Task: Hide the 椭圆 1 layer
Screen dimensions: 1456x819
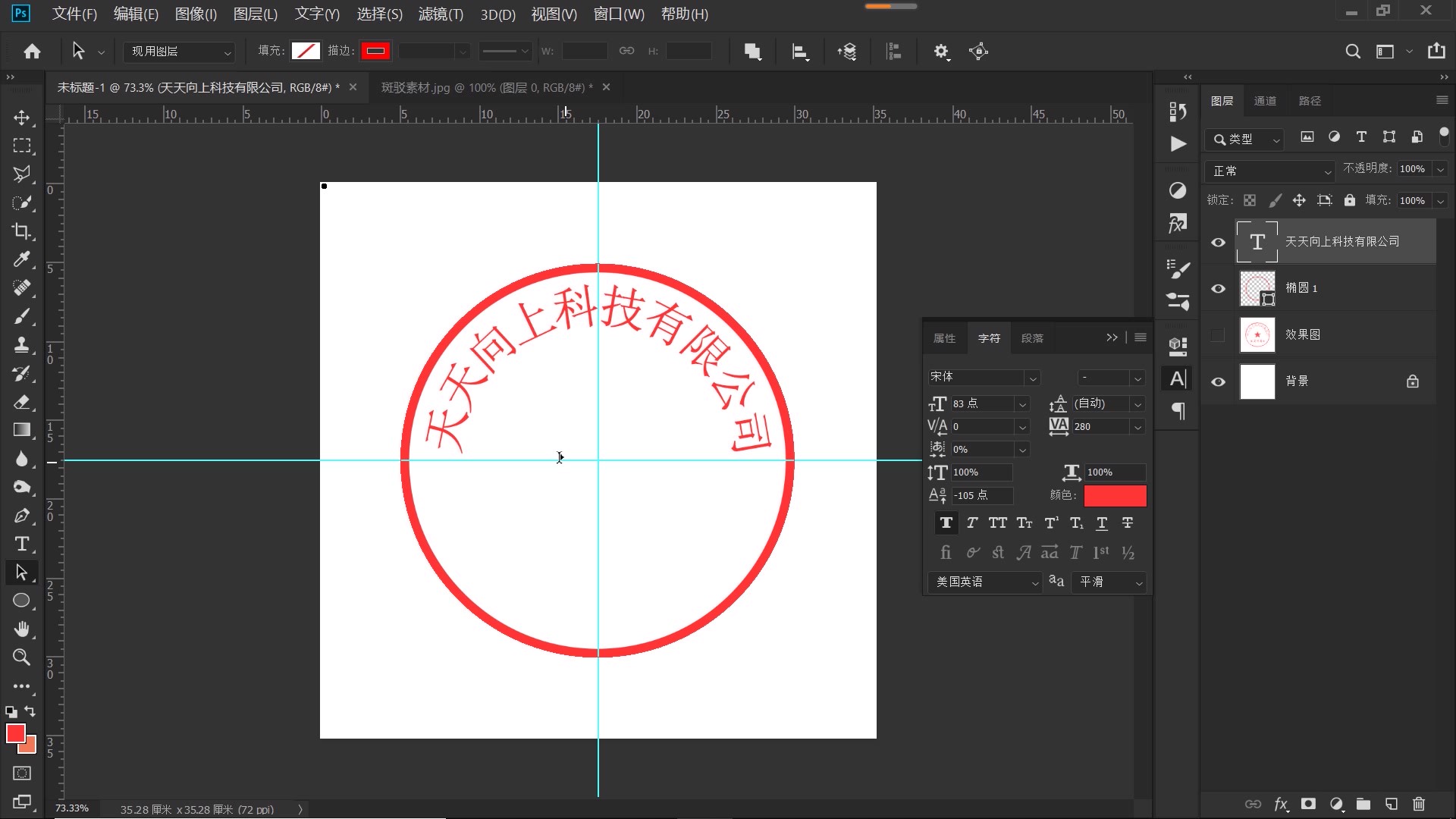Action: click(x=1218, y=288)
